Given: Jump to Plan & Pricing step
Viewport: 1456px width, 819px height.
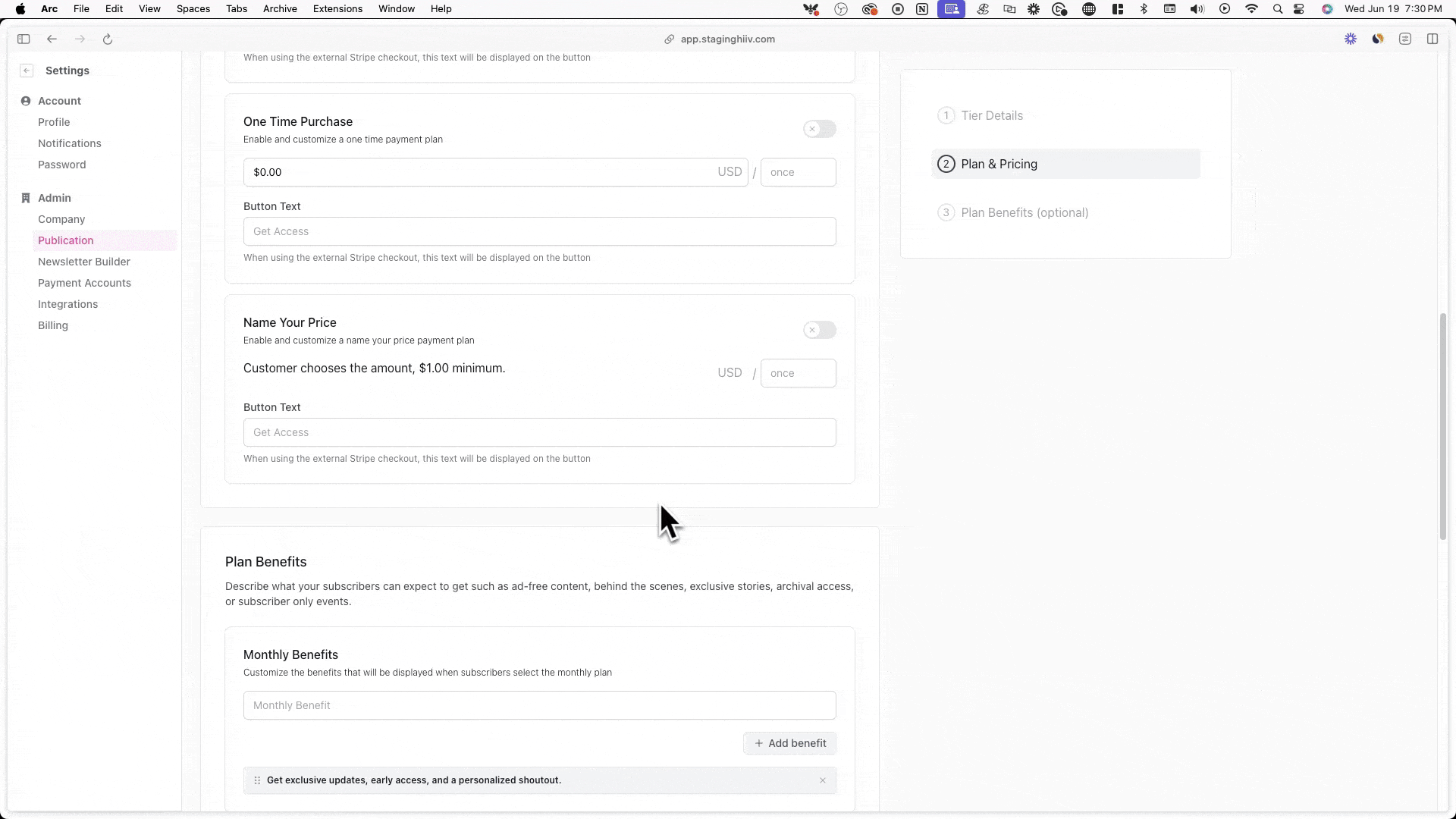Looking at the screenshot, I should (1065, 164).
